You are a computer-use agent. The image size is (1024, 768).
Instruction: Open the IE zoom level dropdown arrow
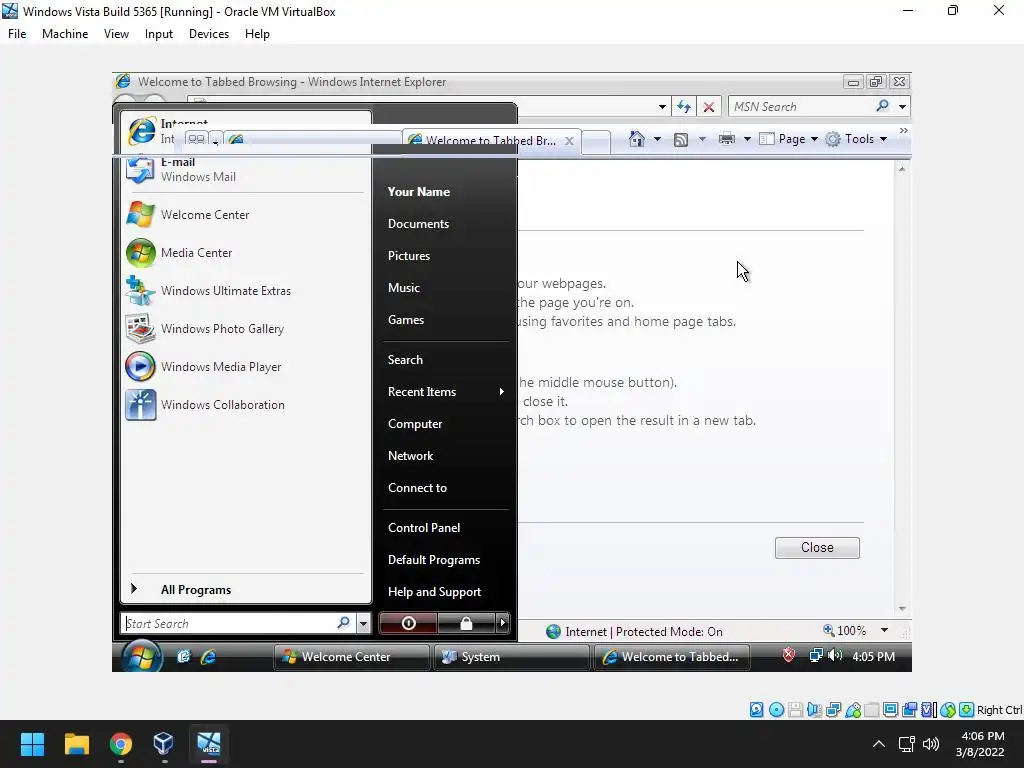[884, 631]
